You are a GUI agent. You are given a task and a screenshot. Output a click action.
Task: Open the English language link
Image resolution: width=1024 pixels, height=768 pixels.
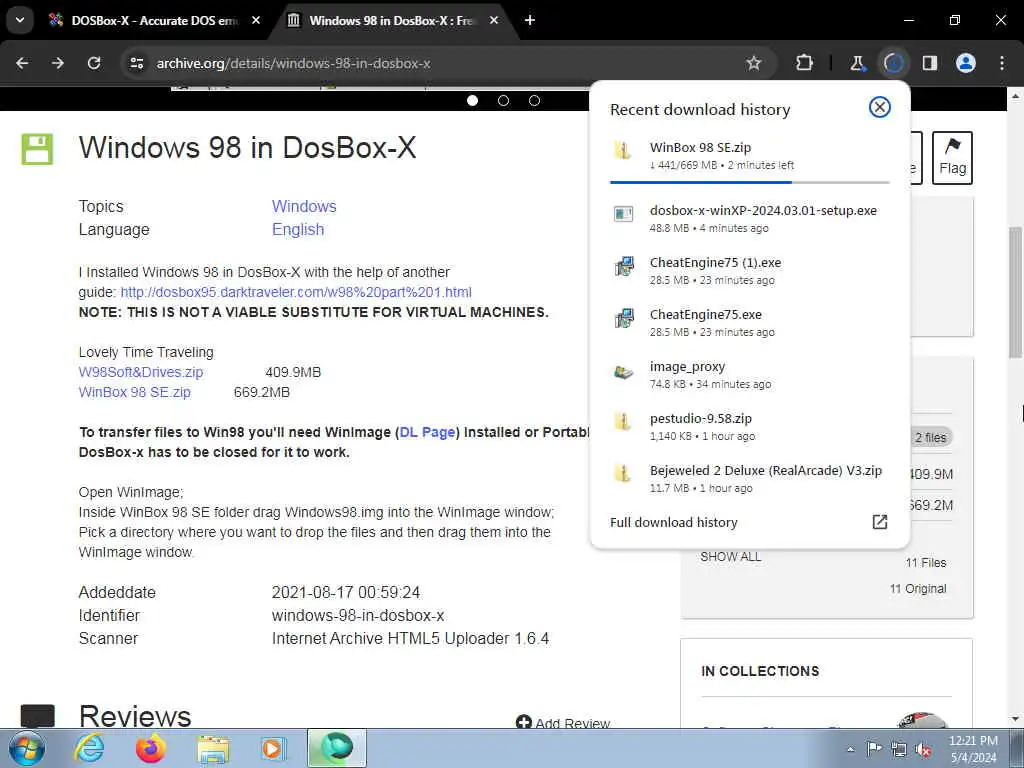298,230
